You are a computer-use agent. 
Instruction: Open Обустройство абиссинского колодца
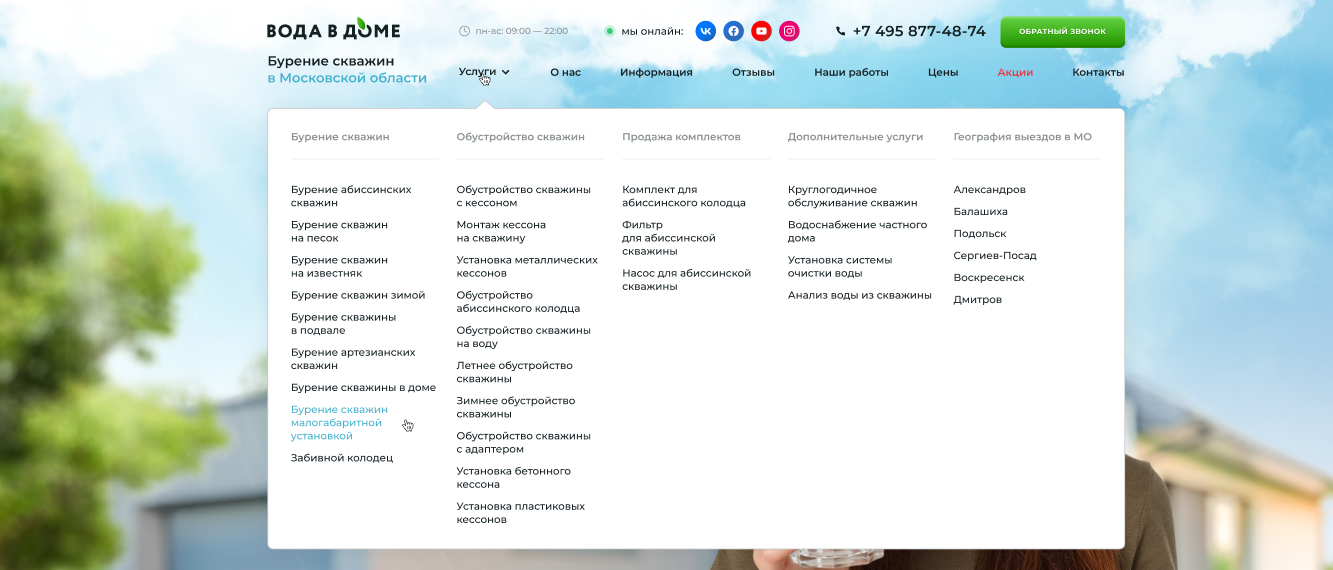(518, 302)
